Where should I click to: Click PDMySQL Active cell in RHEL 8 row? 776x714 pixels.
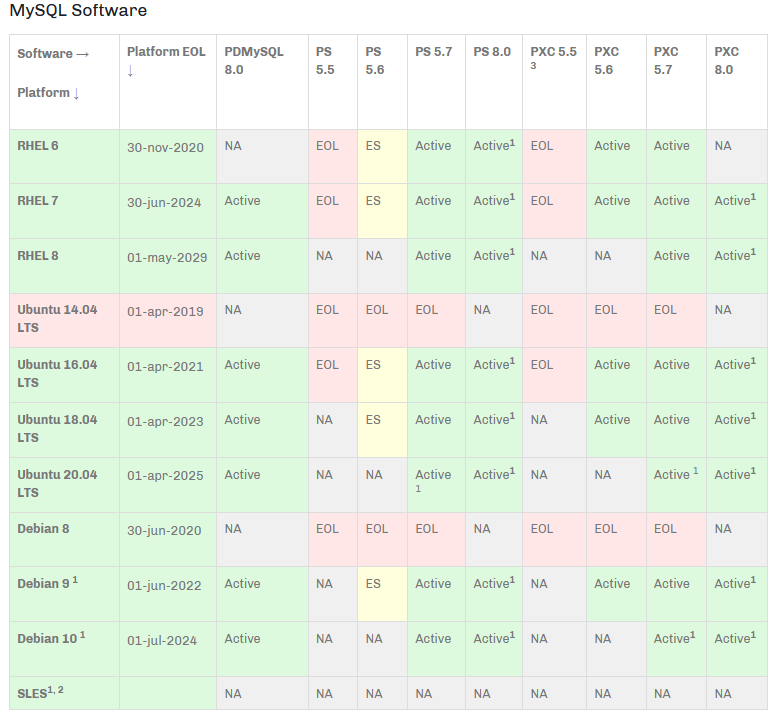tap(262, 266)
